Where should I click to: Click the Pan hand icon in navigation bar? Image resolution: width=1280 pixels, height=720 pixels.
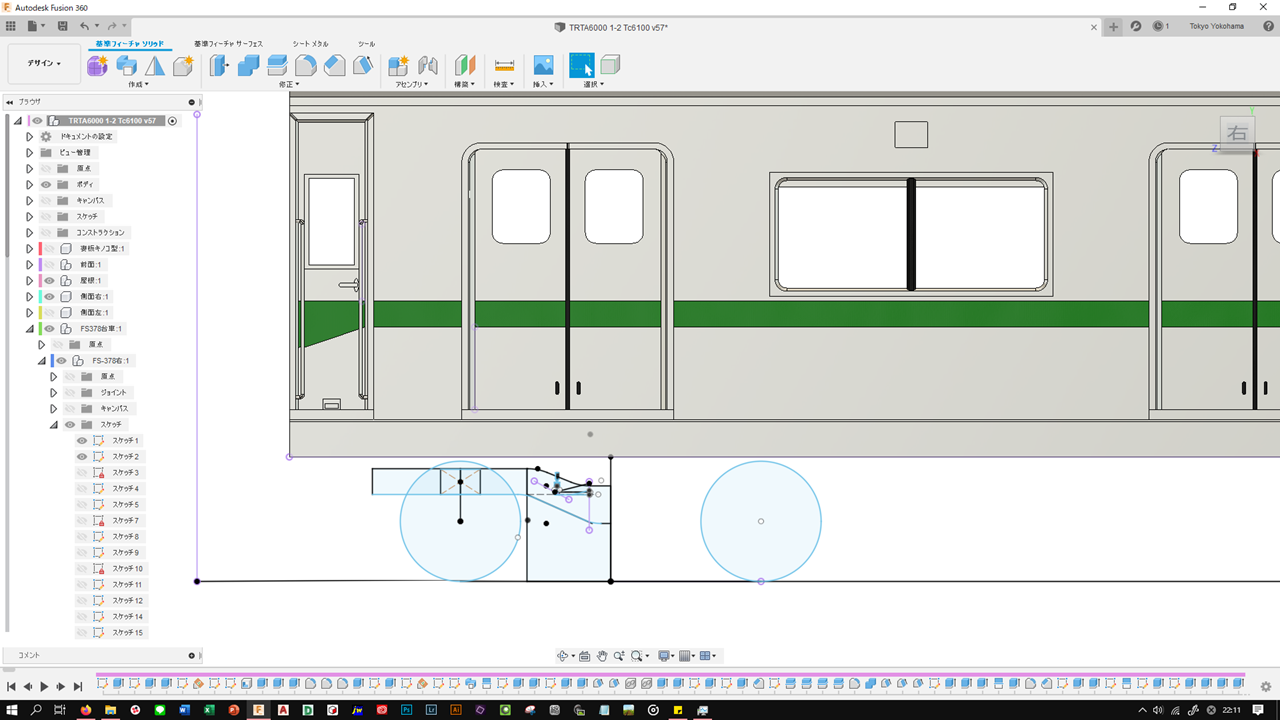(x=602, y=656)
